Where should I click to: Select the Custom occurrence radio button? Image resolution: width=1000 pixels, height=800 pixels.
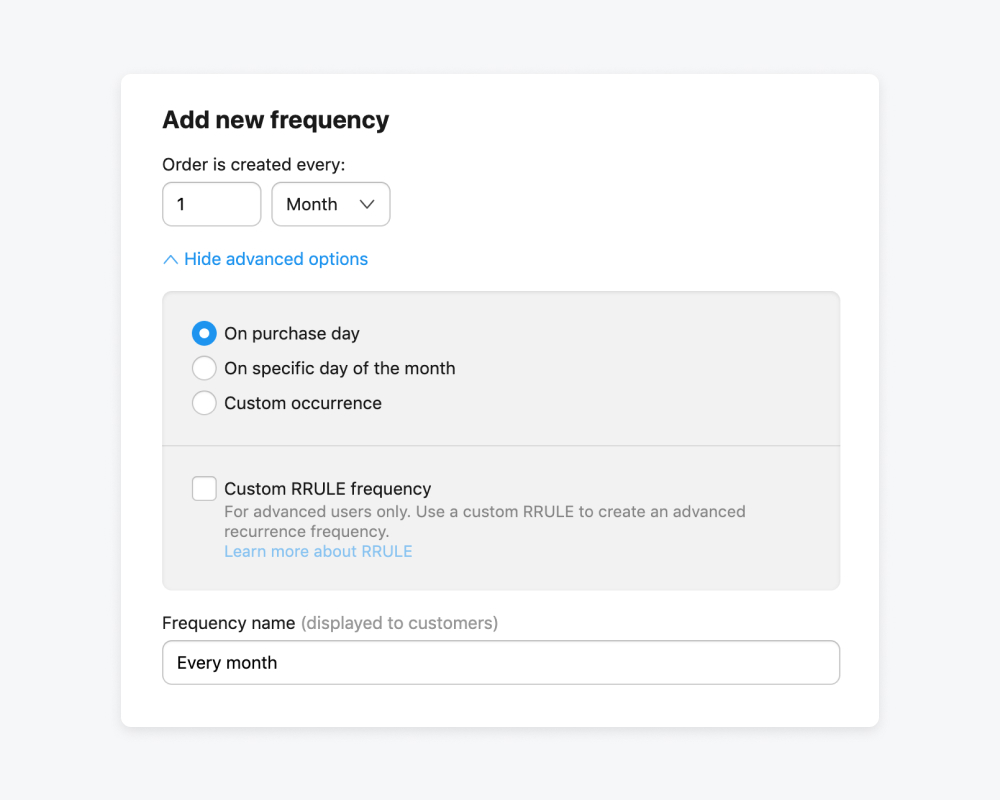[x=204, y=403]
